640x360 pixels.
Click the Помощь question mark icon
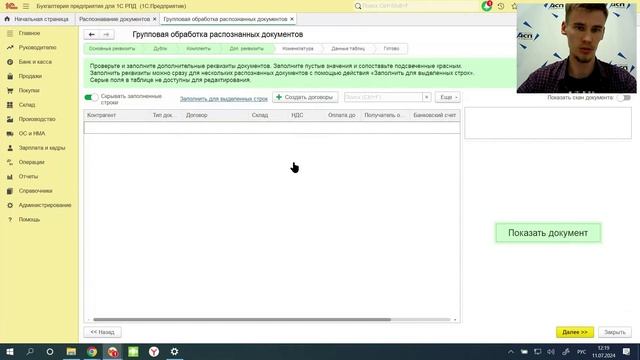(x=10, y=219)
